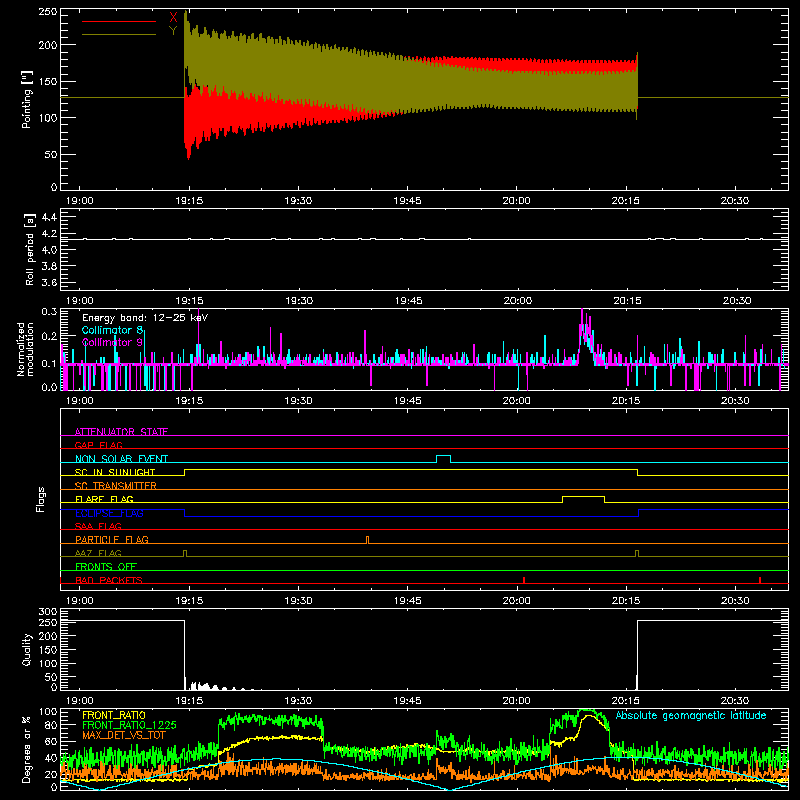Click the '3.6' tick on Roll period axis
800x800 pixels.
[x=49, y=283]
